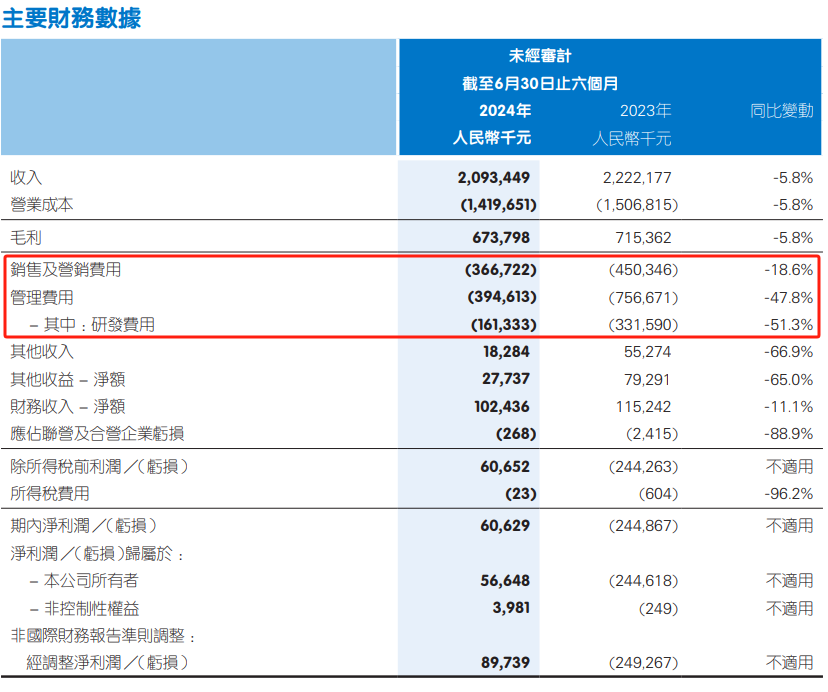Click the 所得稅費用 2023 value (604)
The image size is (828, 692).
[x=657, y=494]
